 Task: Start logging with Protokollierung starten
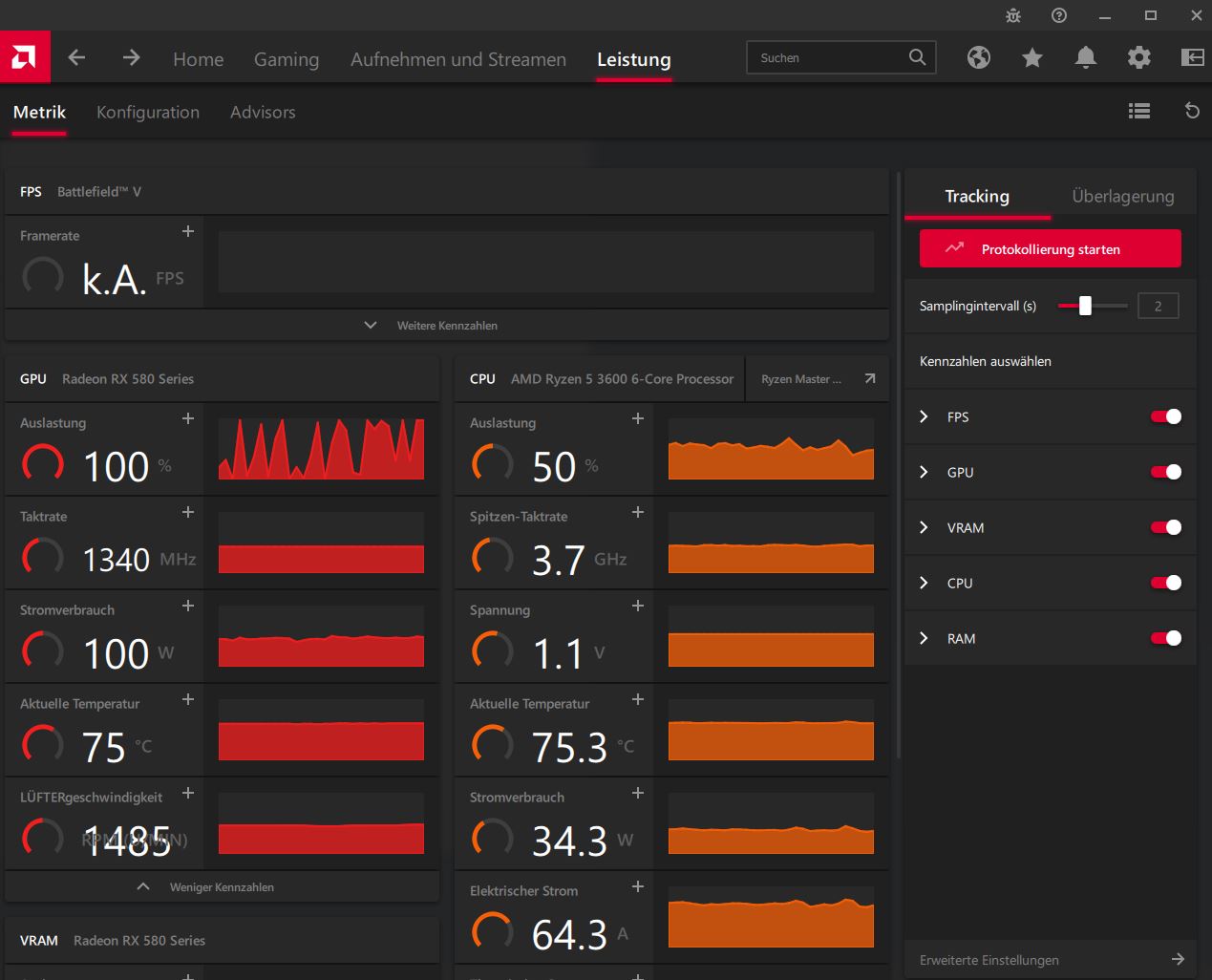pos(1051,248)
